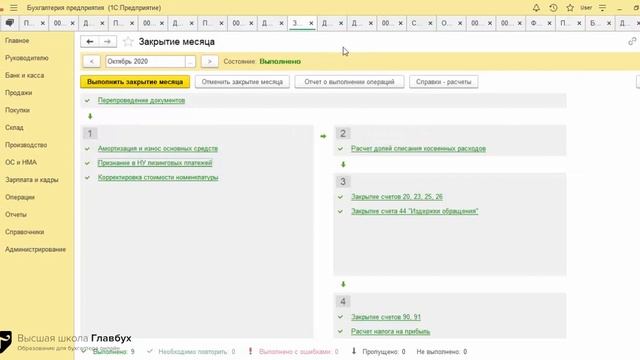Open Администрирование section

click(36, 249)
